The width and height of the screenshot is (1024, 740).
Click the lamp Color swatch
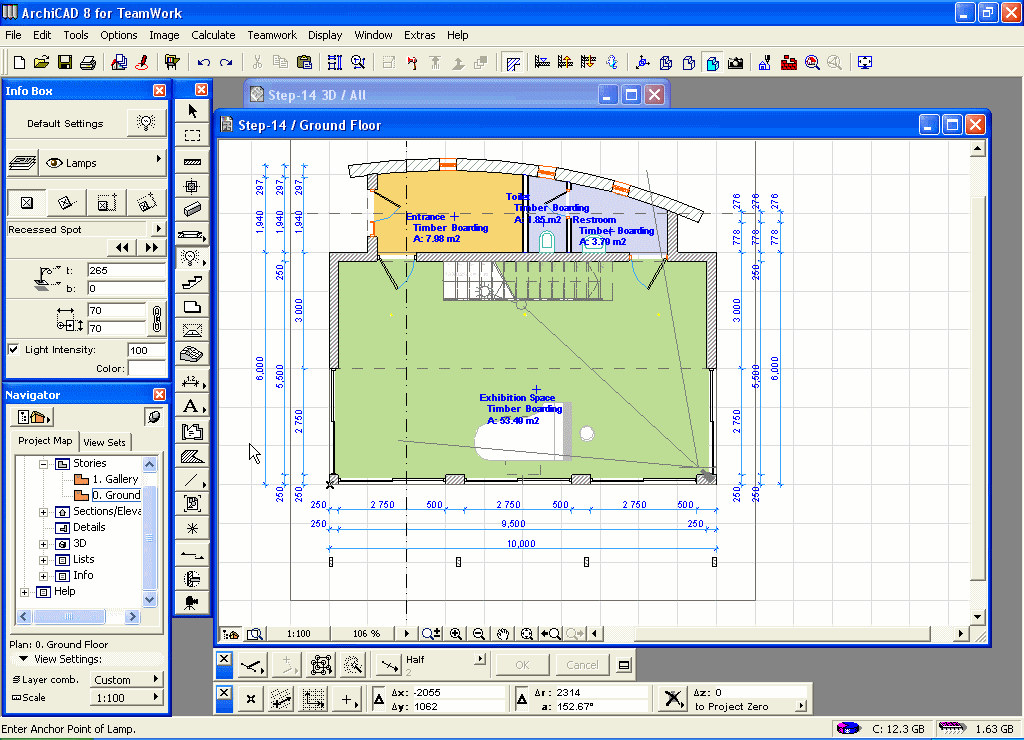(147, 369)
